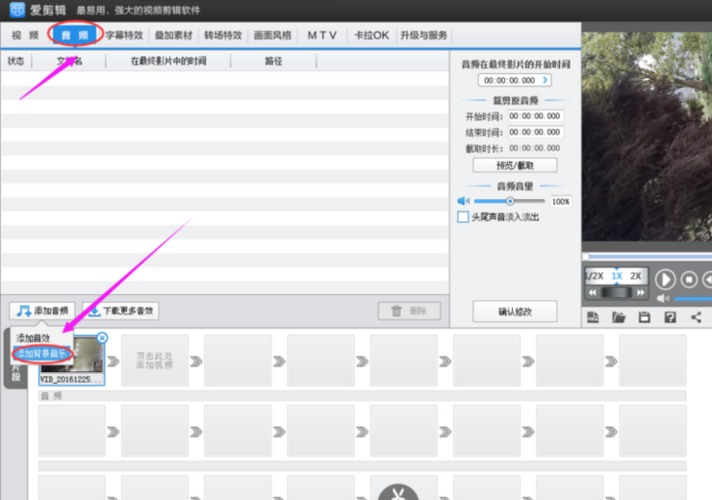Click the 开始时间 input field

[x=535, y=116]
